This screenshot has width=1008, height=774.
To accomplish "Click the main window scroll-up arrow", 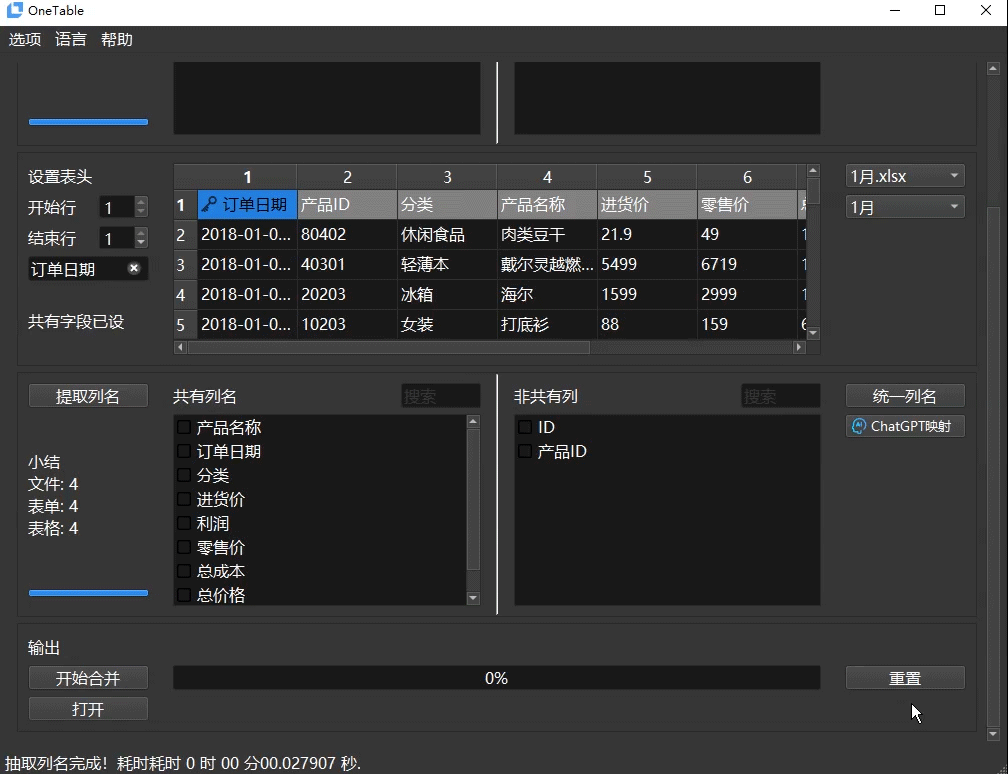I will coord(993,68).
